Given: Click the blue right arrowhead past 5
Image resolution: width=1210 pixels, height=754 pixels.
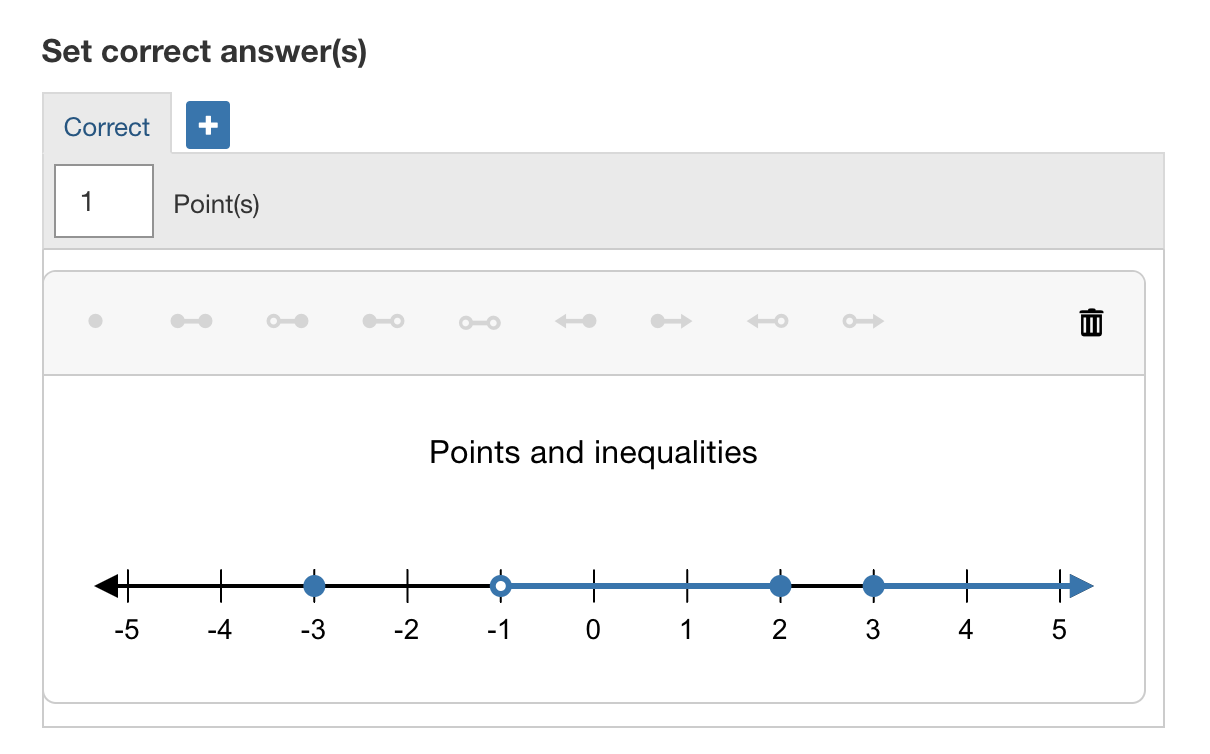Looking at the screenshot, I should [1080, 586].
